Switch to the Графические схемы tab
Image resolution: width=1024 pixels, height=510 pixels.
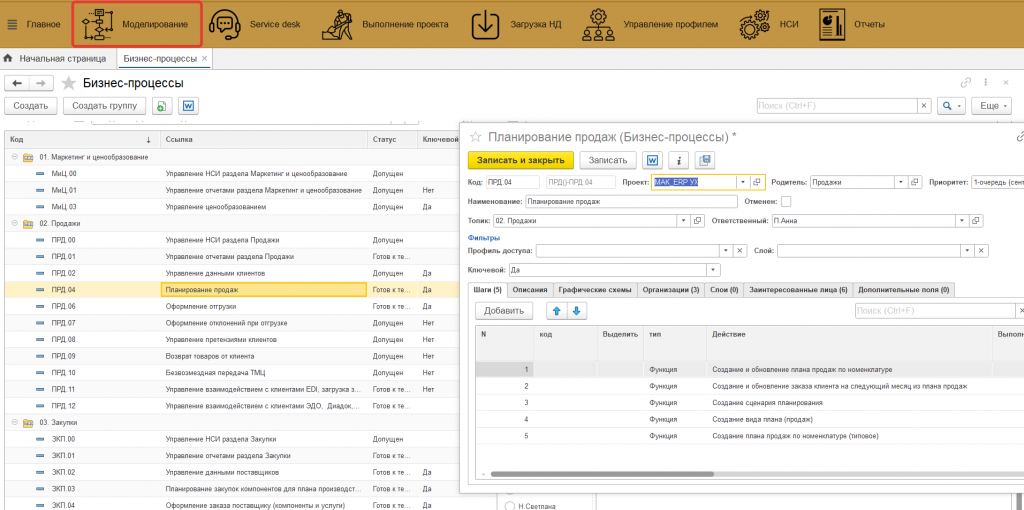(594, 290)
